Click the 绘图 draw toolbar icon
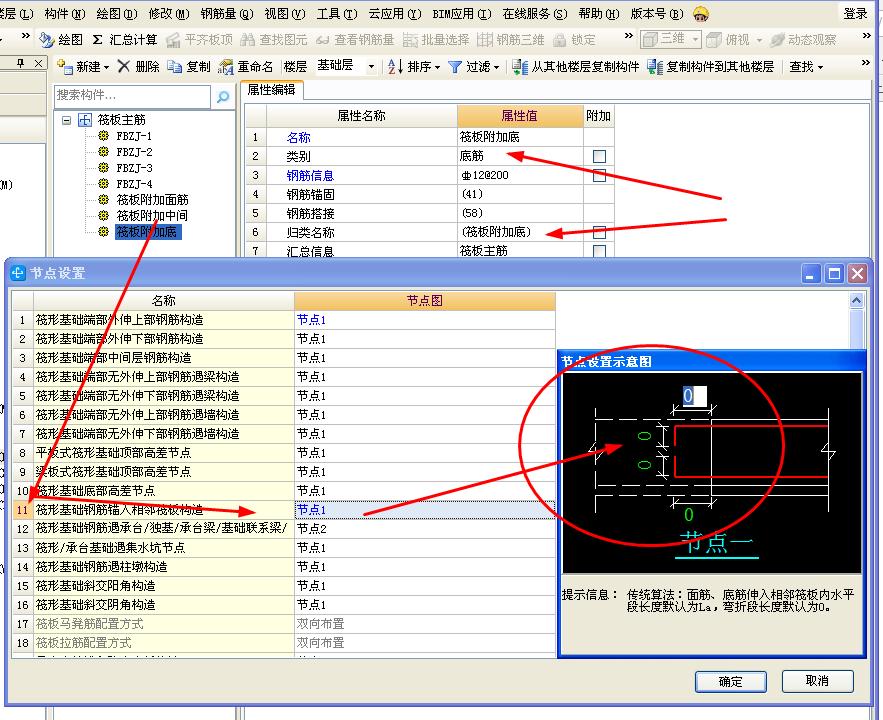 tap(47, 39)
